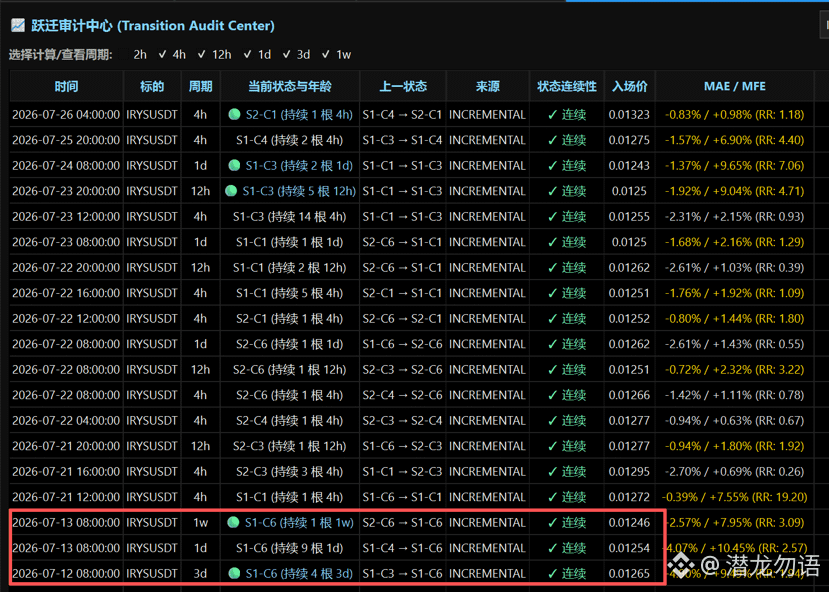Screen dimensions: 829x592
Task: Click the 2026-07-24 08:00:00 time cell
Action: (x=66, y=165)
